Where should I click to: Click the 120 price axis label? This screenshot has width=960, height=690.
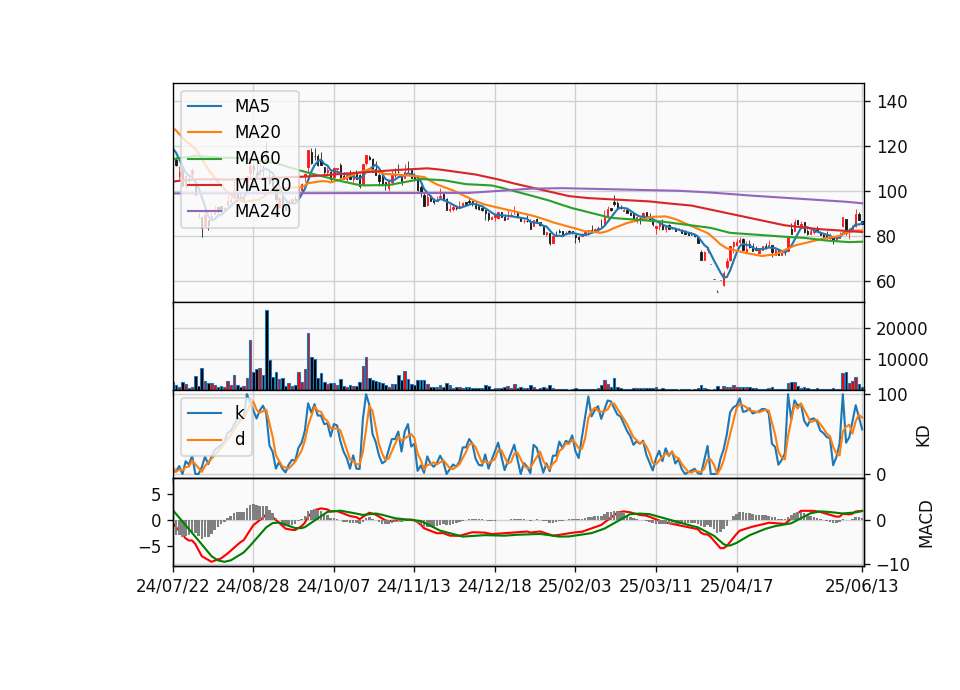click(x=892, y=147)
